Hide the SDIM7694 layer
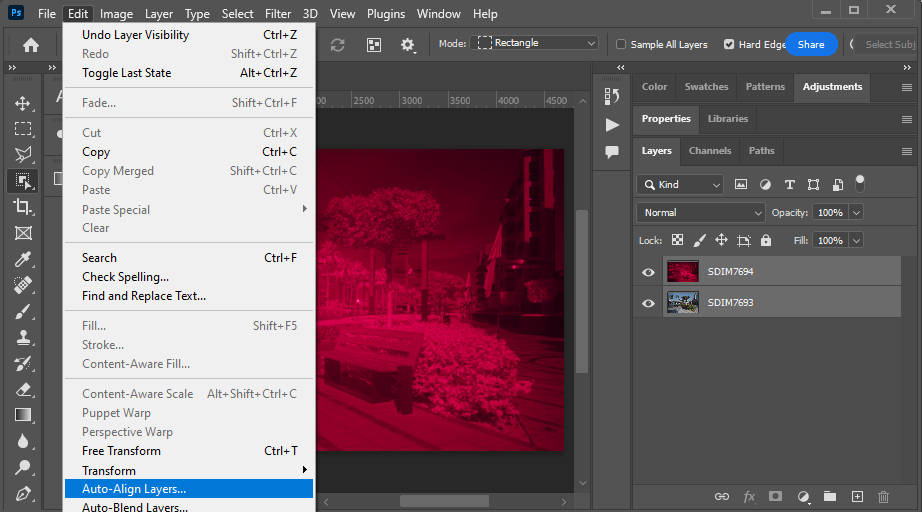The width and height of the screenshot is (922, 512). 648,272
